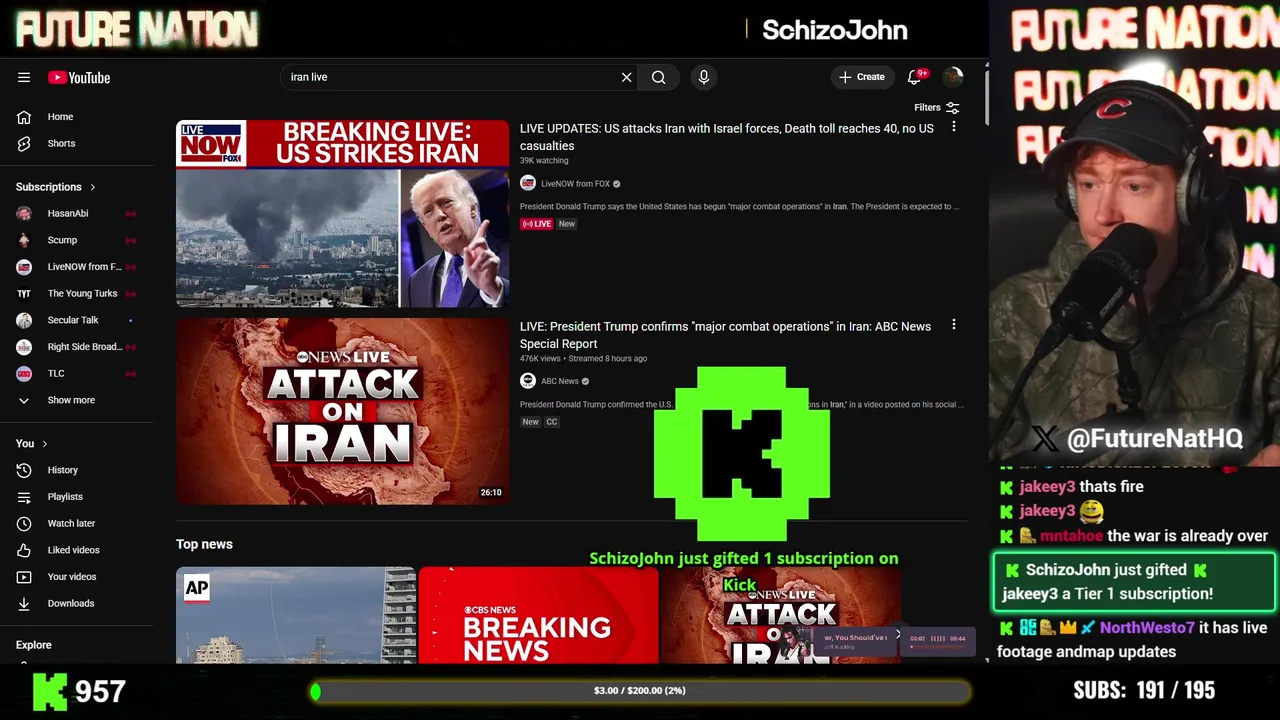Open the LIVE UPDATES US attacks Iran title

click(x=727, y=137)
